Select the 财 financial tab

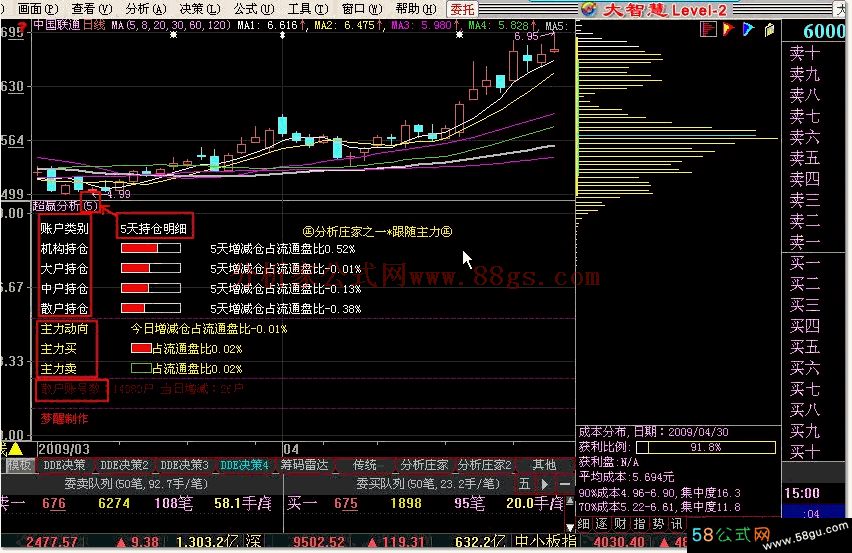(x=621, y=524)
